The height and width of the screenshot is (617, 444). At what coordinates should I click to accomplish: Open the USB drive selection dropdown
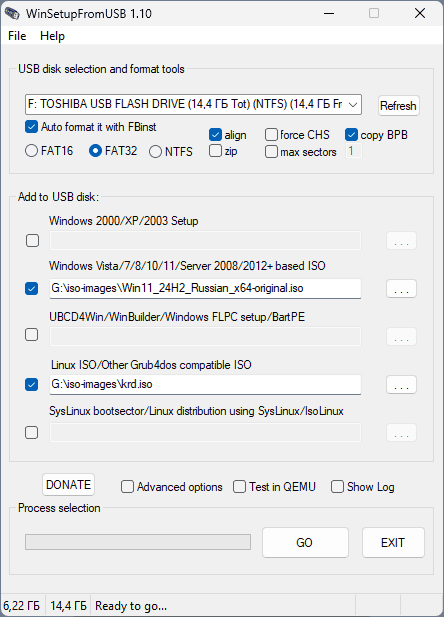pos(193,104)
